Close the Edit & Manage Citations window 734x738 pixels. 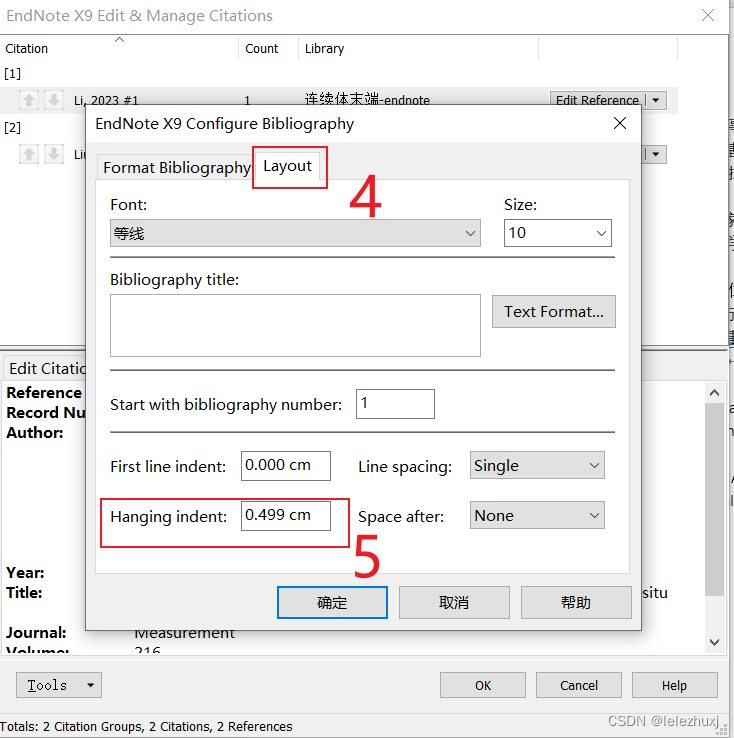[x=708, y=16]
